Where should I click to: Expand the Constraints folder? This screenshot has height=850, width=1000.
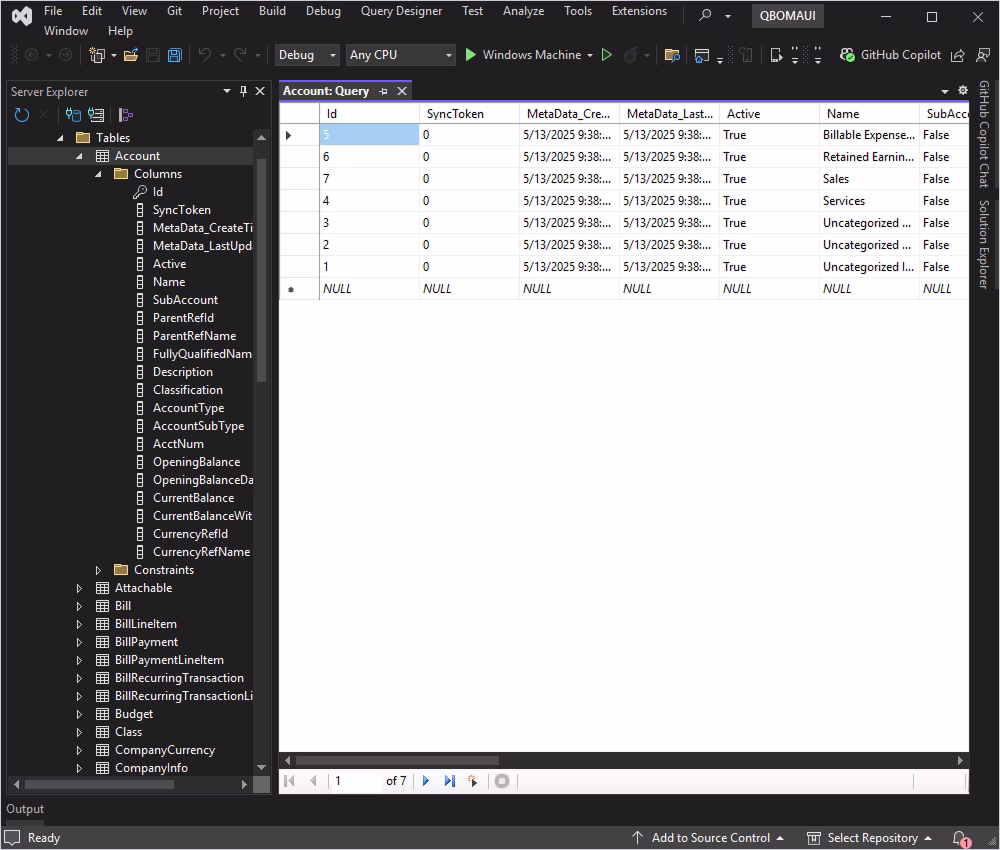point(98,570)
